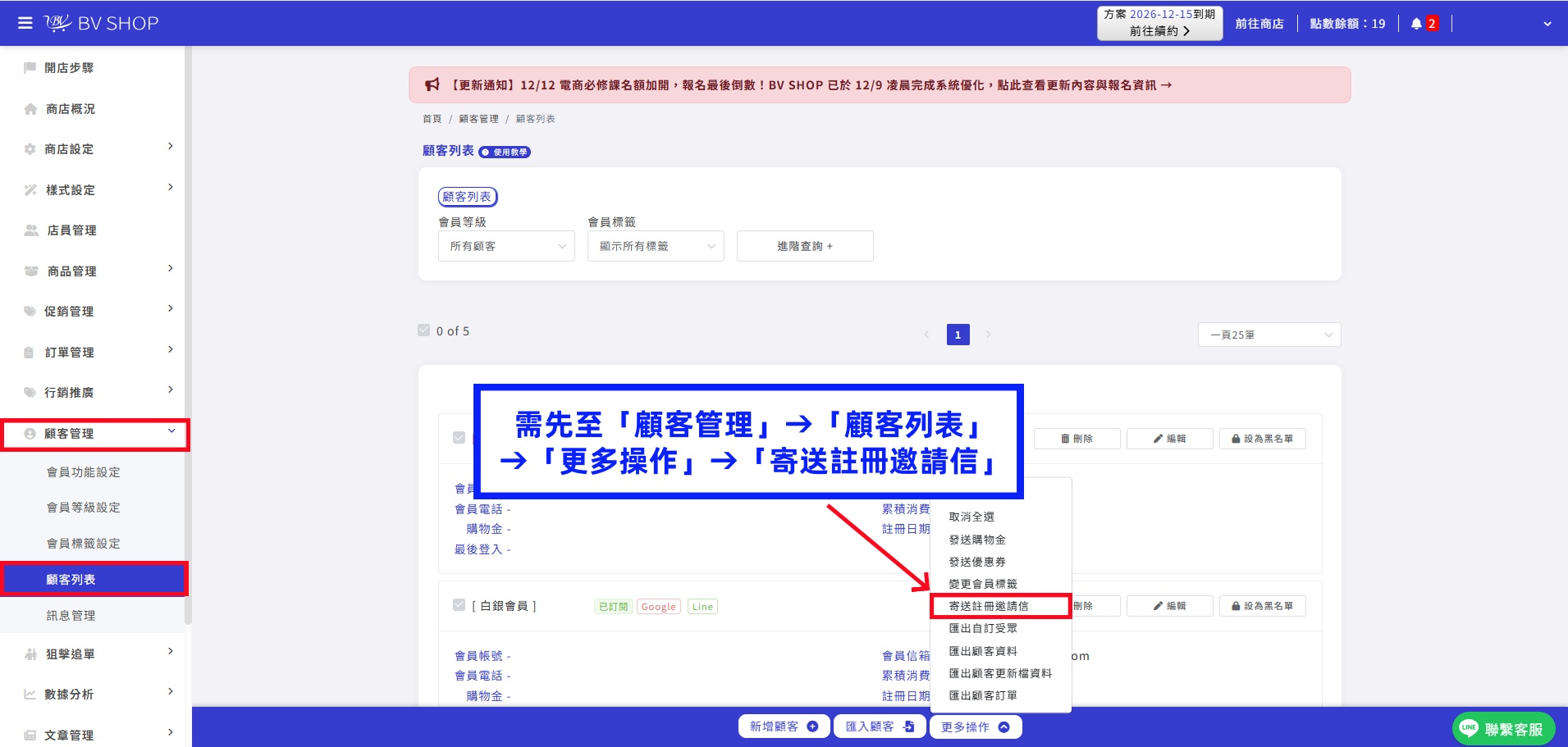Open 會員功能設定 in the sidebar
This screenshot has width=1568, height=747.
84,472
